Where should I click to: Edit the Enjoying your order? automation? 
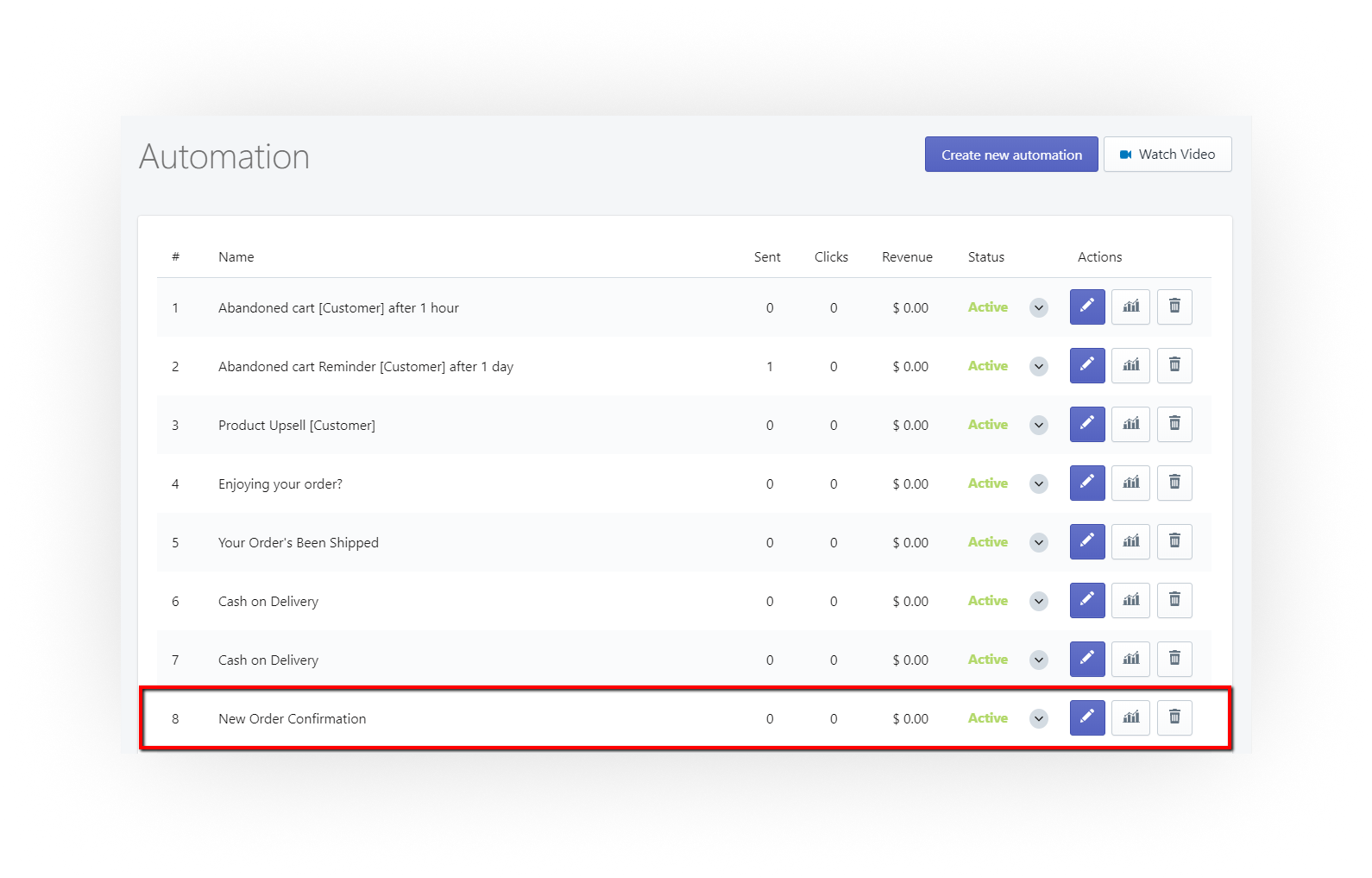coord(1087,483)
